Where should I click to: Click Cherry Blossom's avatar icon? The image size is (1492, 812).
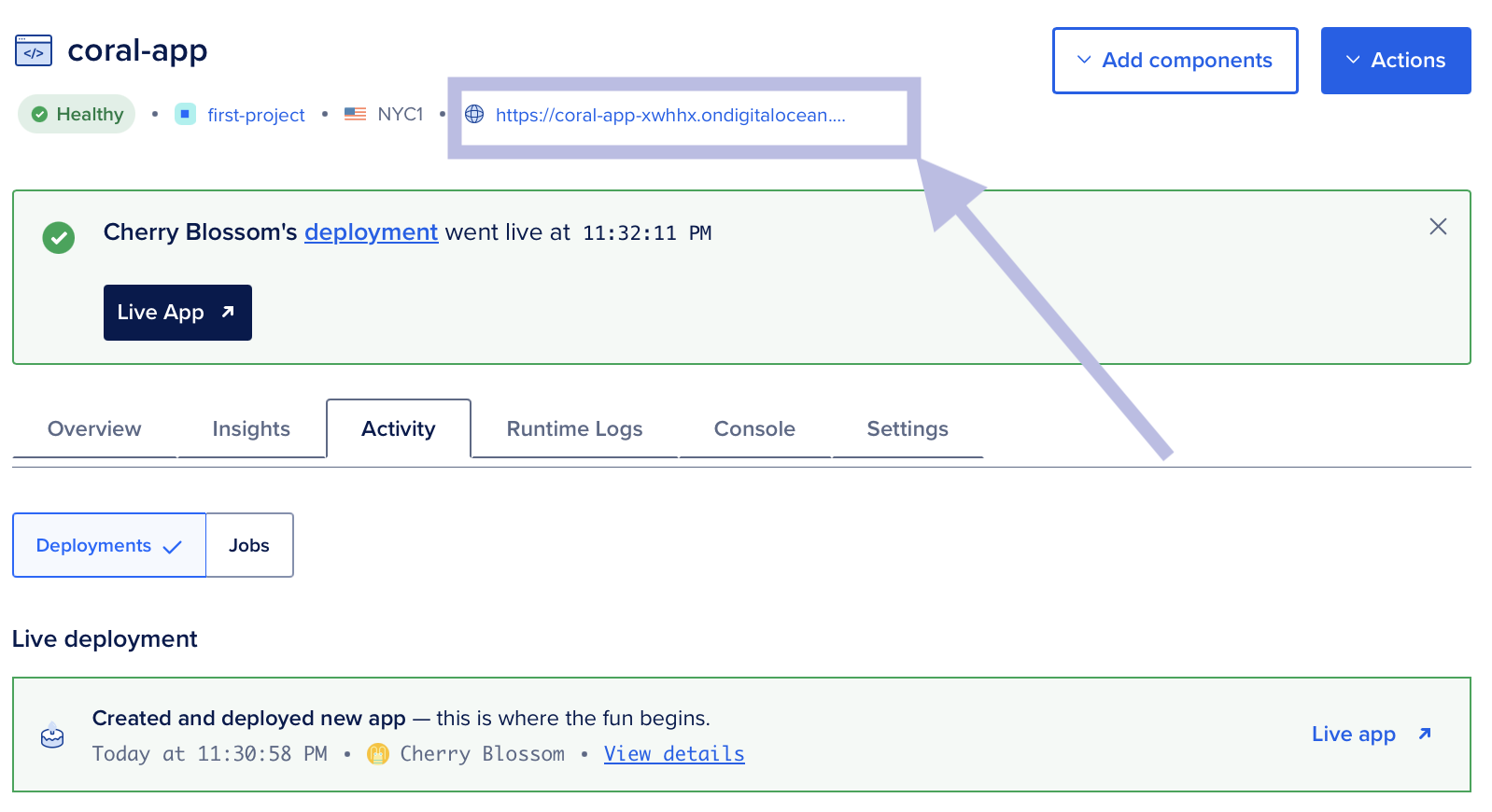(x=378, y=753)
